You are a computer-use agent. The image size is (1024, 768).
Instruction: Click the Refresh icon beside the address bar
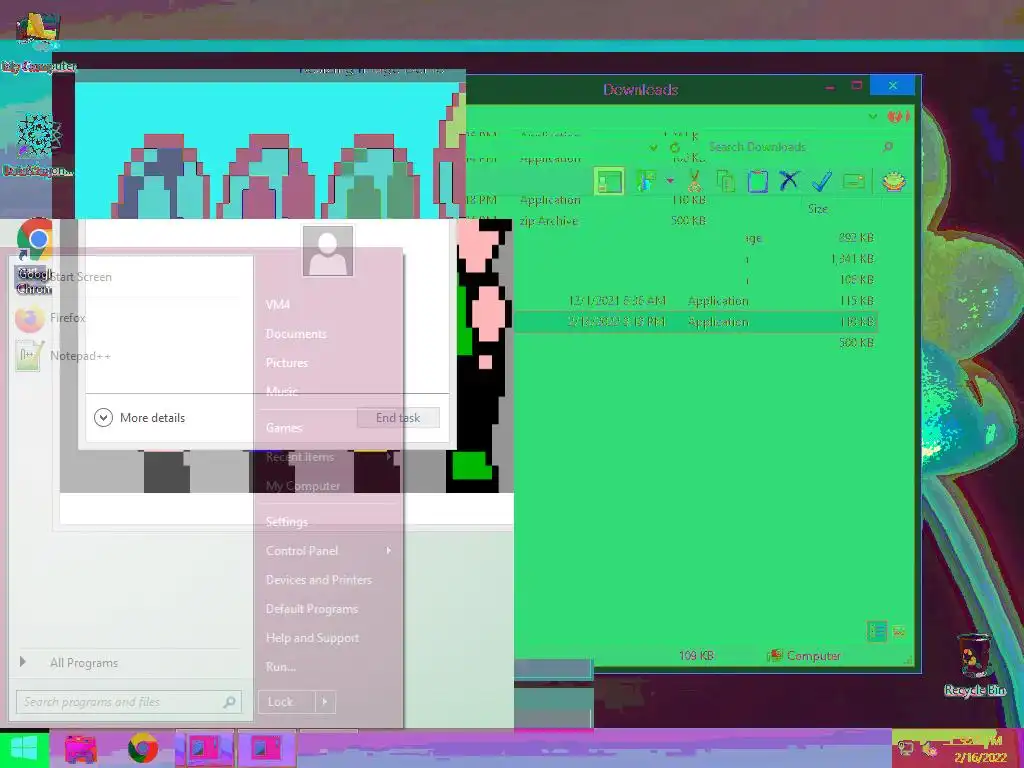coord(675,148)
